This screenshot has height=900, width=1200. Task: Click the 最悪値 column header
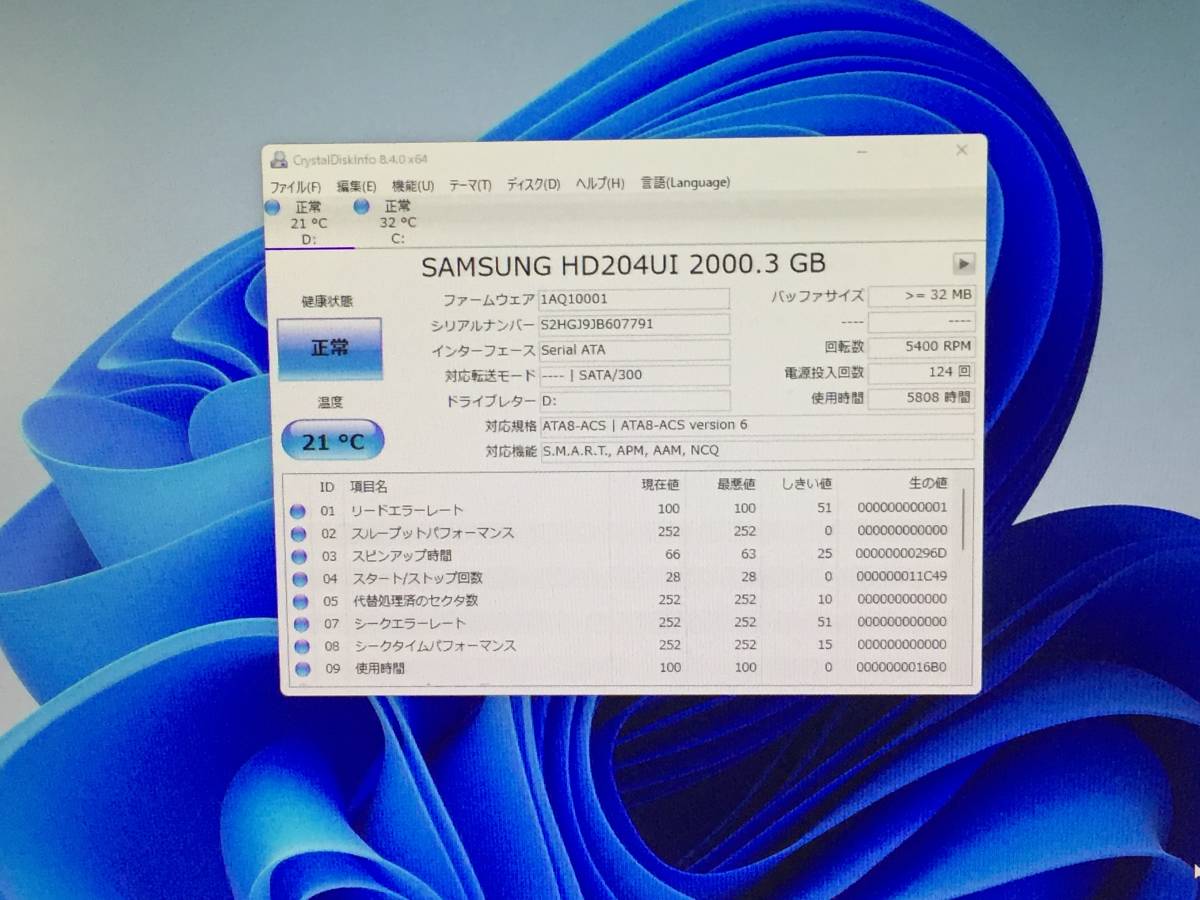pyautogui.click(x=736, y=485)
